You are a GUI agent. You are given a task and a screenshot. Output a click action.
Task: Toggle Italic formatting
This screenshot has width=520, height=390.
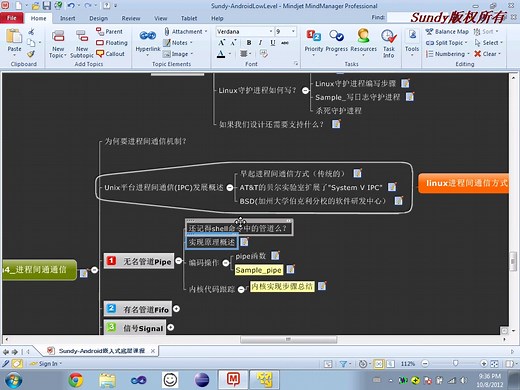[x=260, y=43]
